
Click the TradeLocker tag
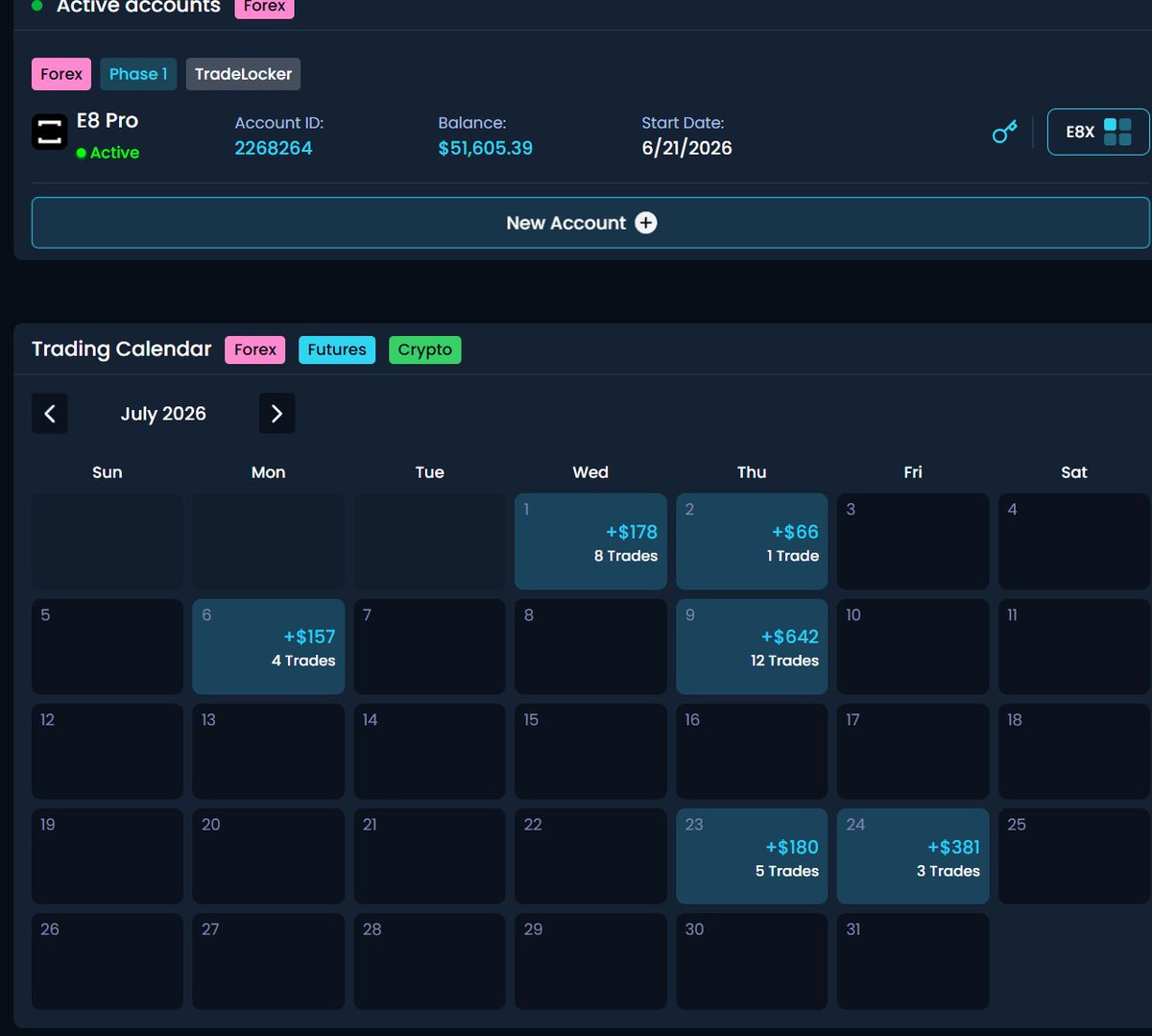pos(243,74)
